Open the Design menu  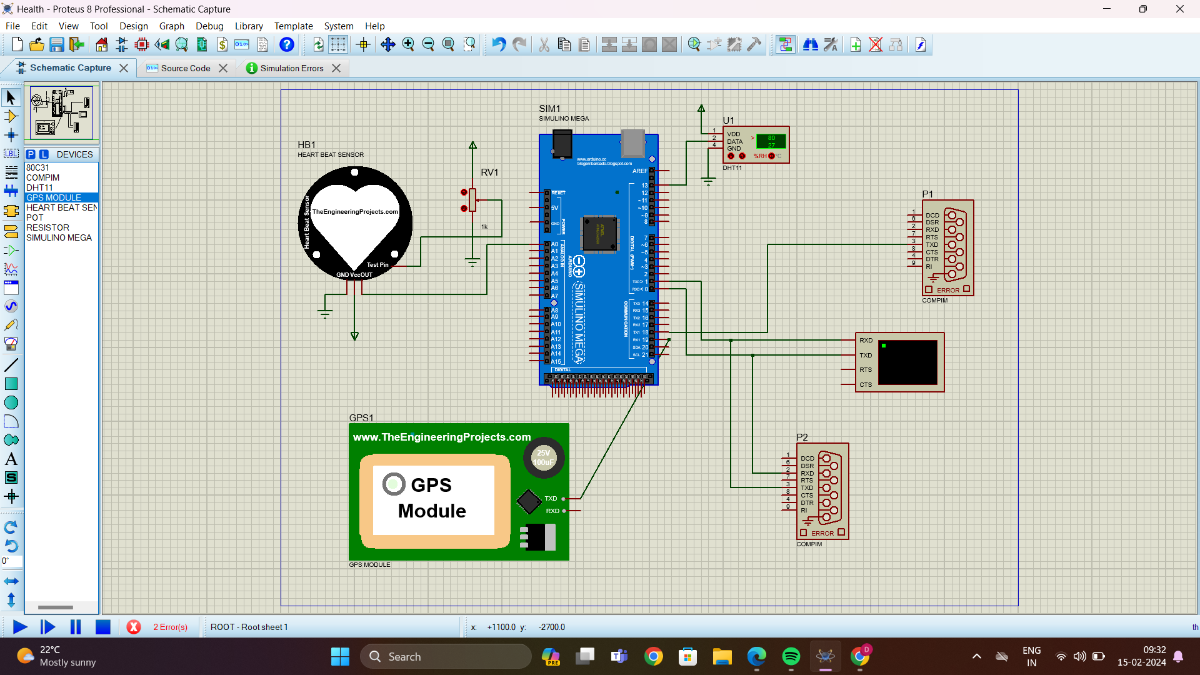pyautogui.click(x=133, y=26)
